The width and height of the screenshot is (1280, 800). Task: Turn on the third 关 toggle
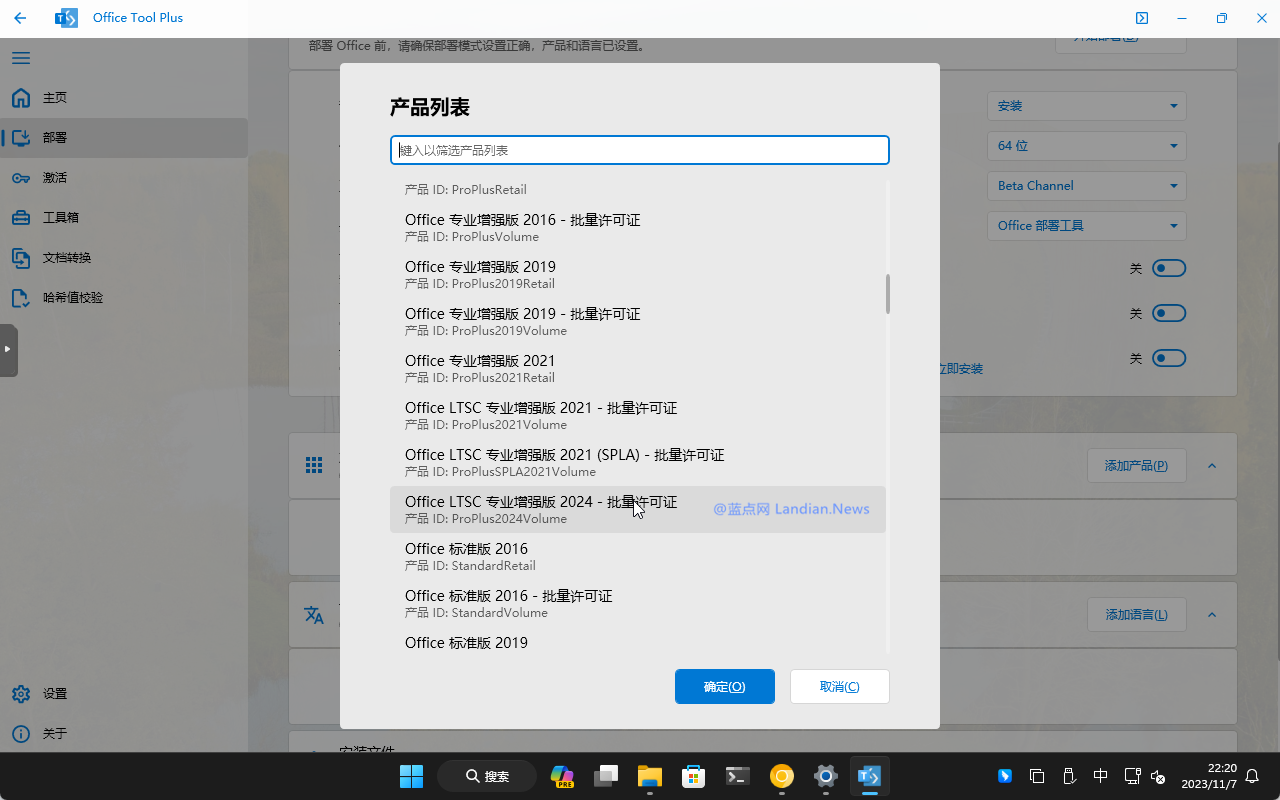(1168, 358)
